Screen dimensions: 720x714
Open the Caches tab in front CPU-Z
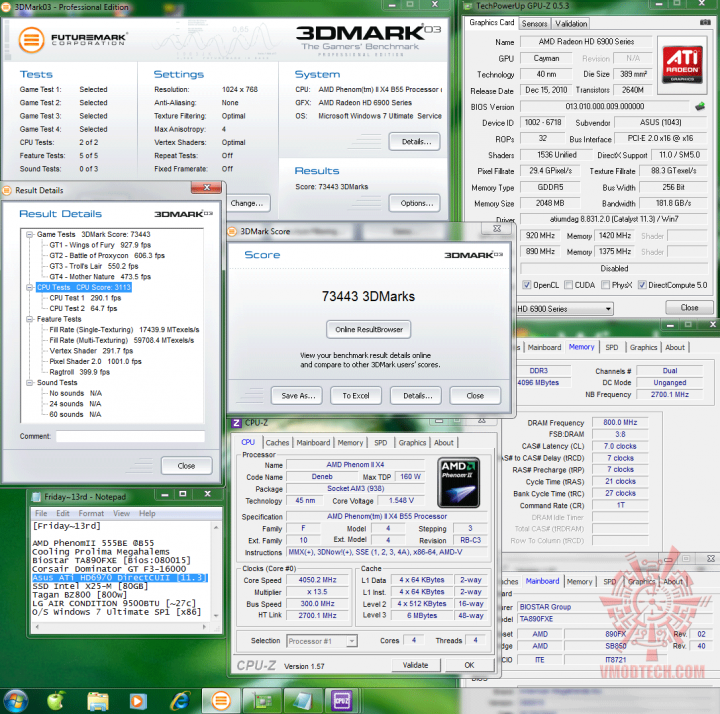[277, 443]
